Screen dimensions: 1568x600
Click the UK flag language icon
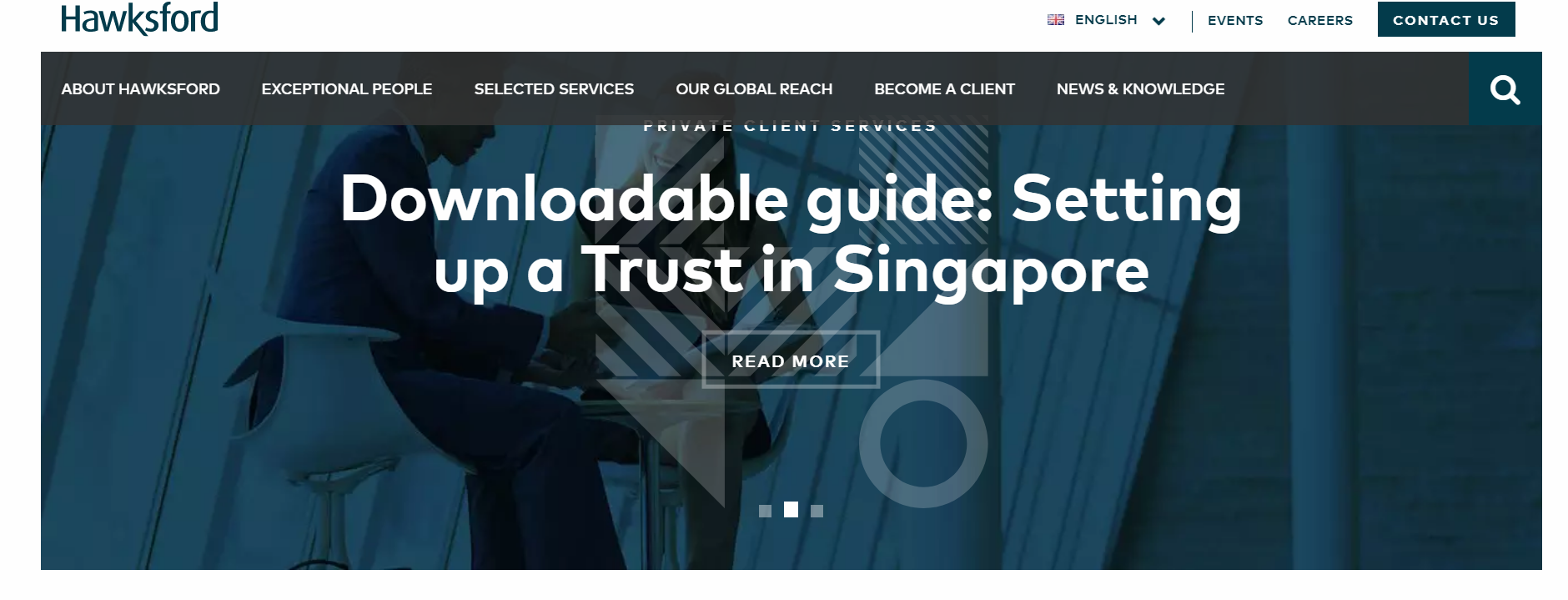pos(1056,20)
